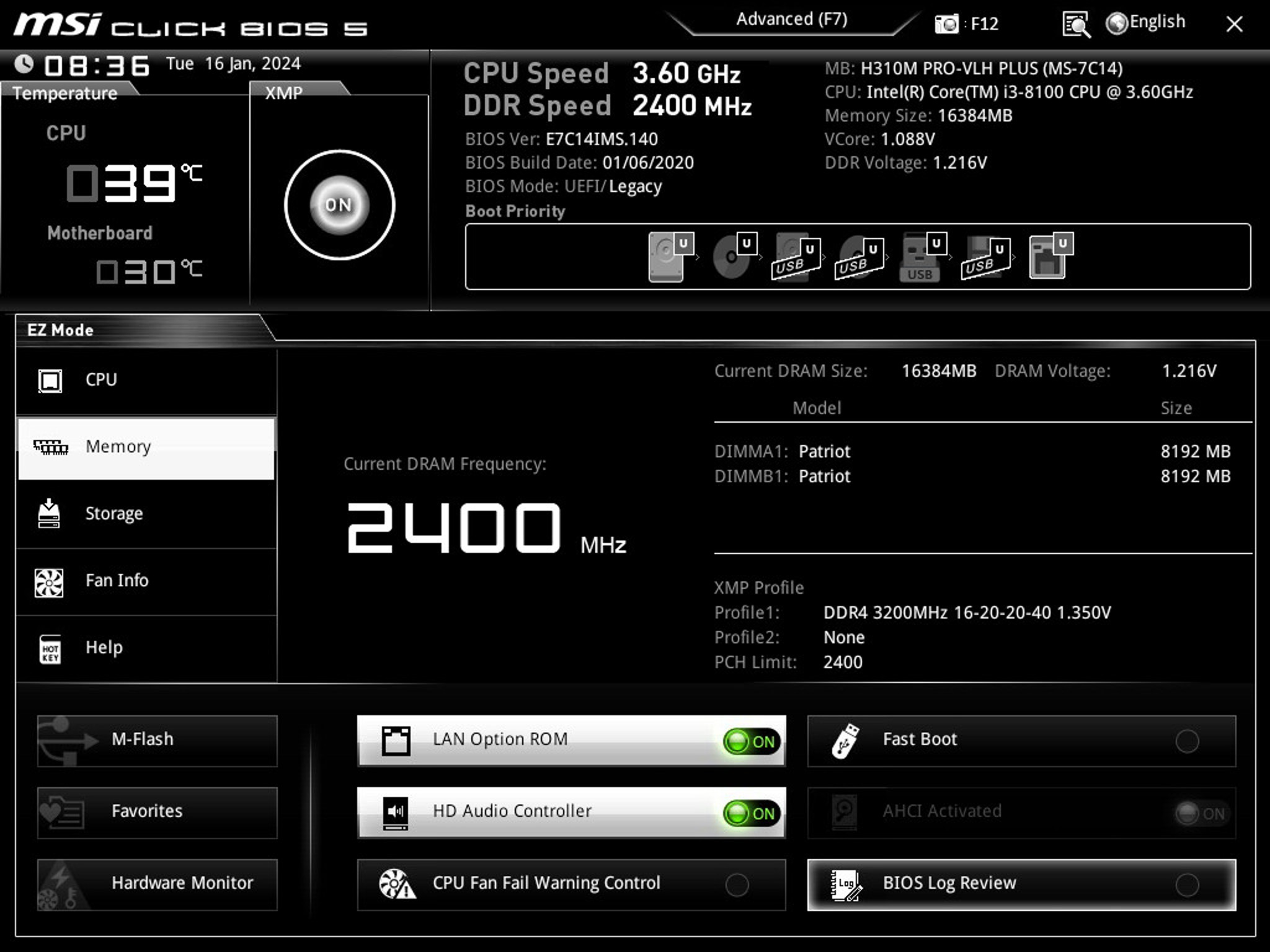Click Profile1 DDR4 3200MHz 16-20-20-40 text
Viewport: 1270px width, 952px height.
967,612
